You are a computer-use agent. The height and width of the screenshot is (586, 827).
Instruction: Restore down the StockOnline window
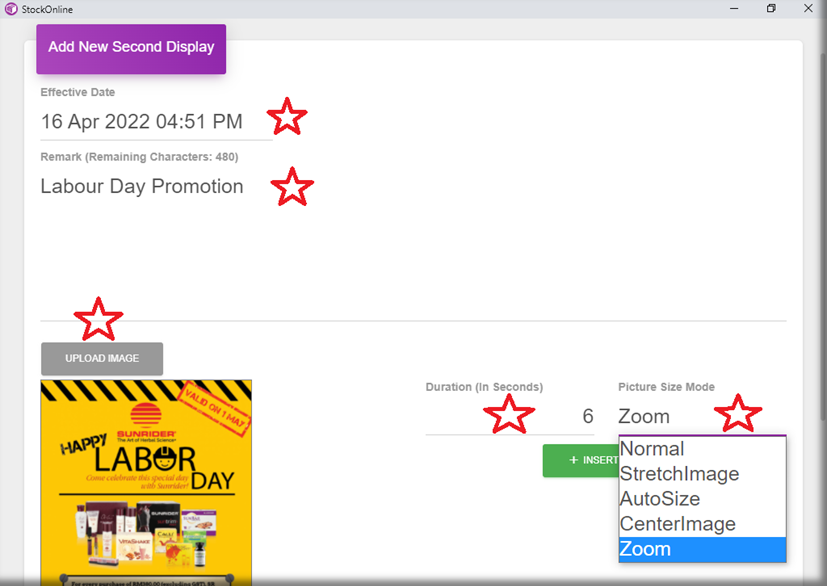click(771, 9)
